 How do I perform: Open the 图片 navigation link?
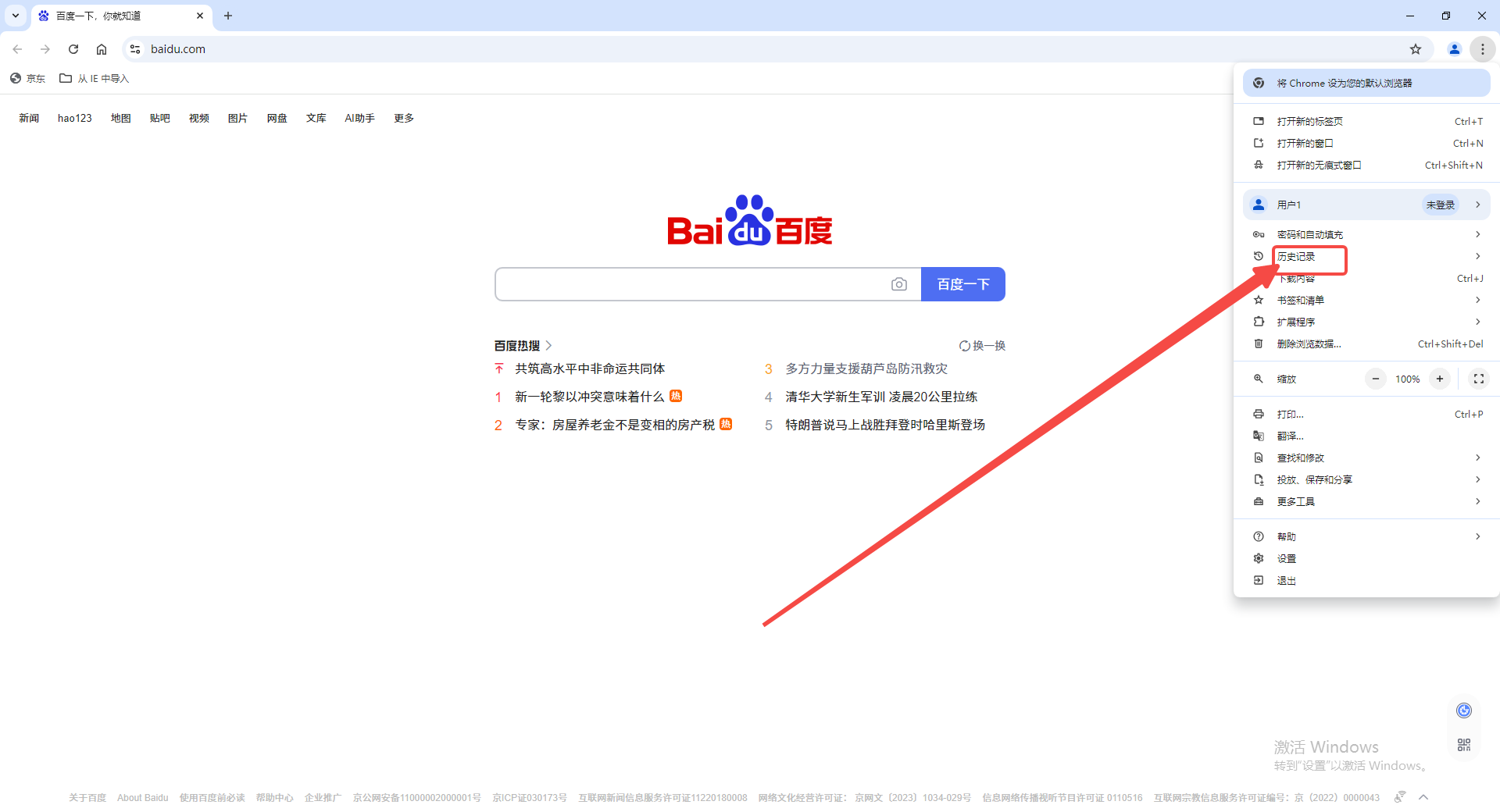click(238, 118)
